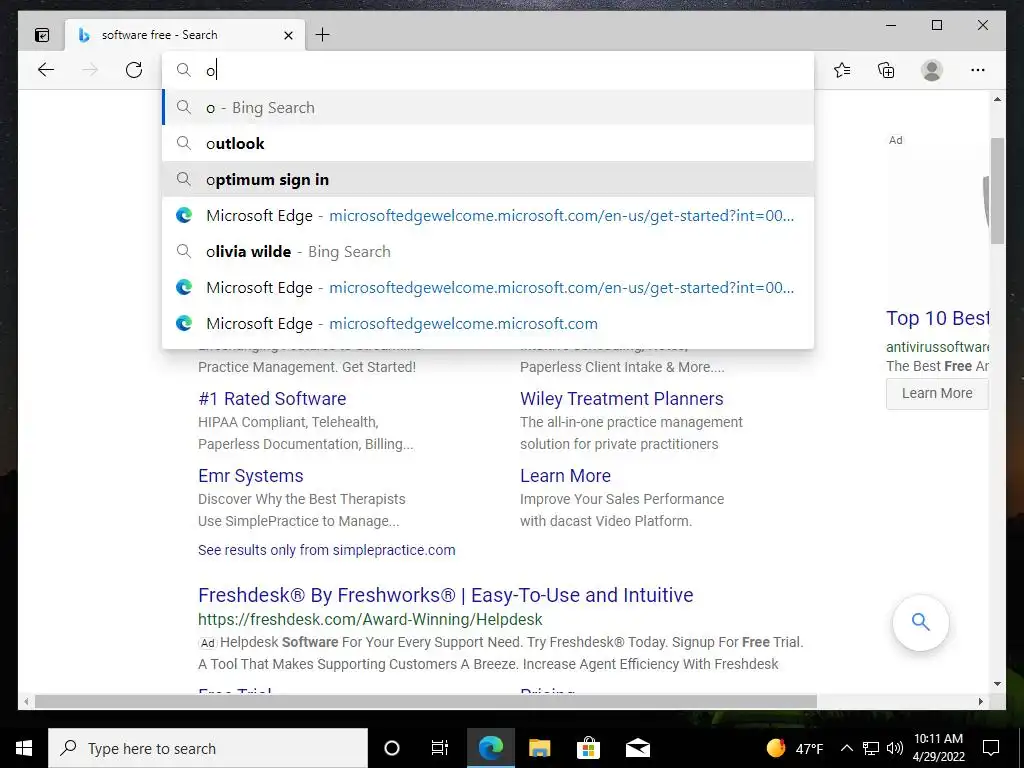The height and width of the screenshot is (768, 1024).
Task: Open a new tab with plus button
Action: [323, 35]
